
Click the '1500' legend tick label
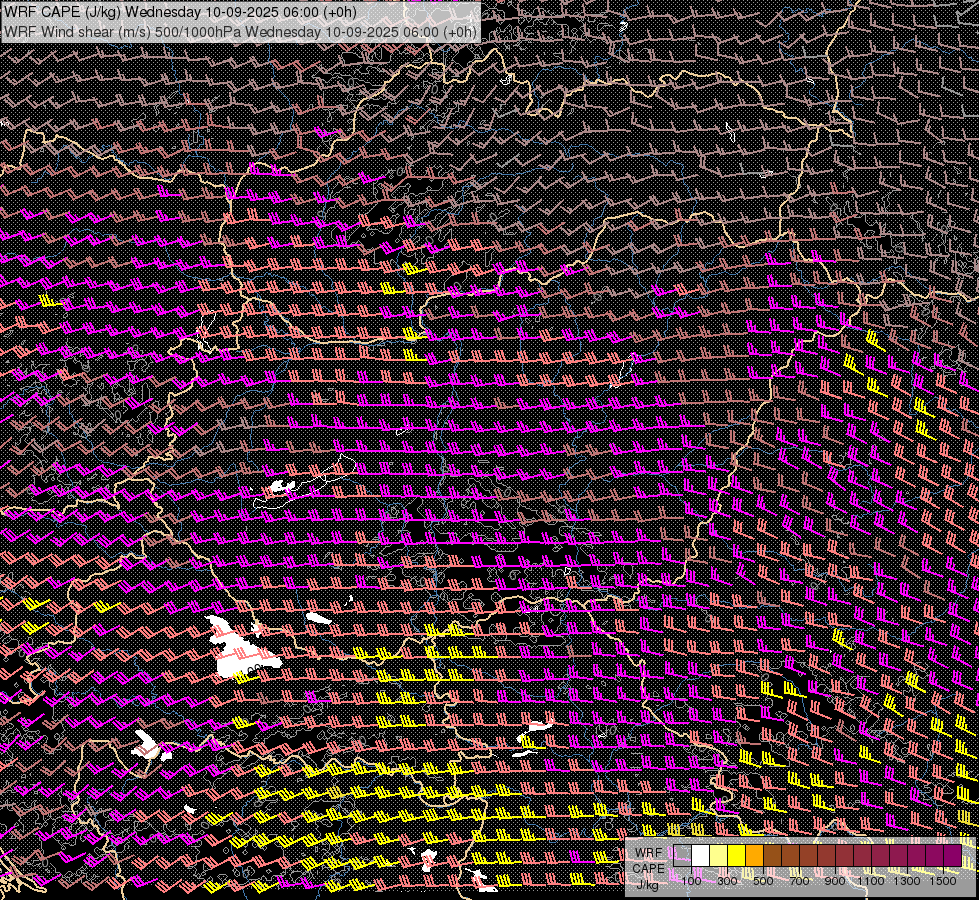[x=943, y=881]
